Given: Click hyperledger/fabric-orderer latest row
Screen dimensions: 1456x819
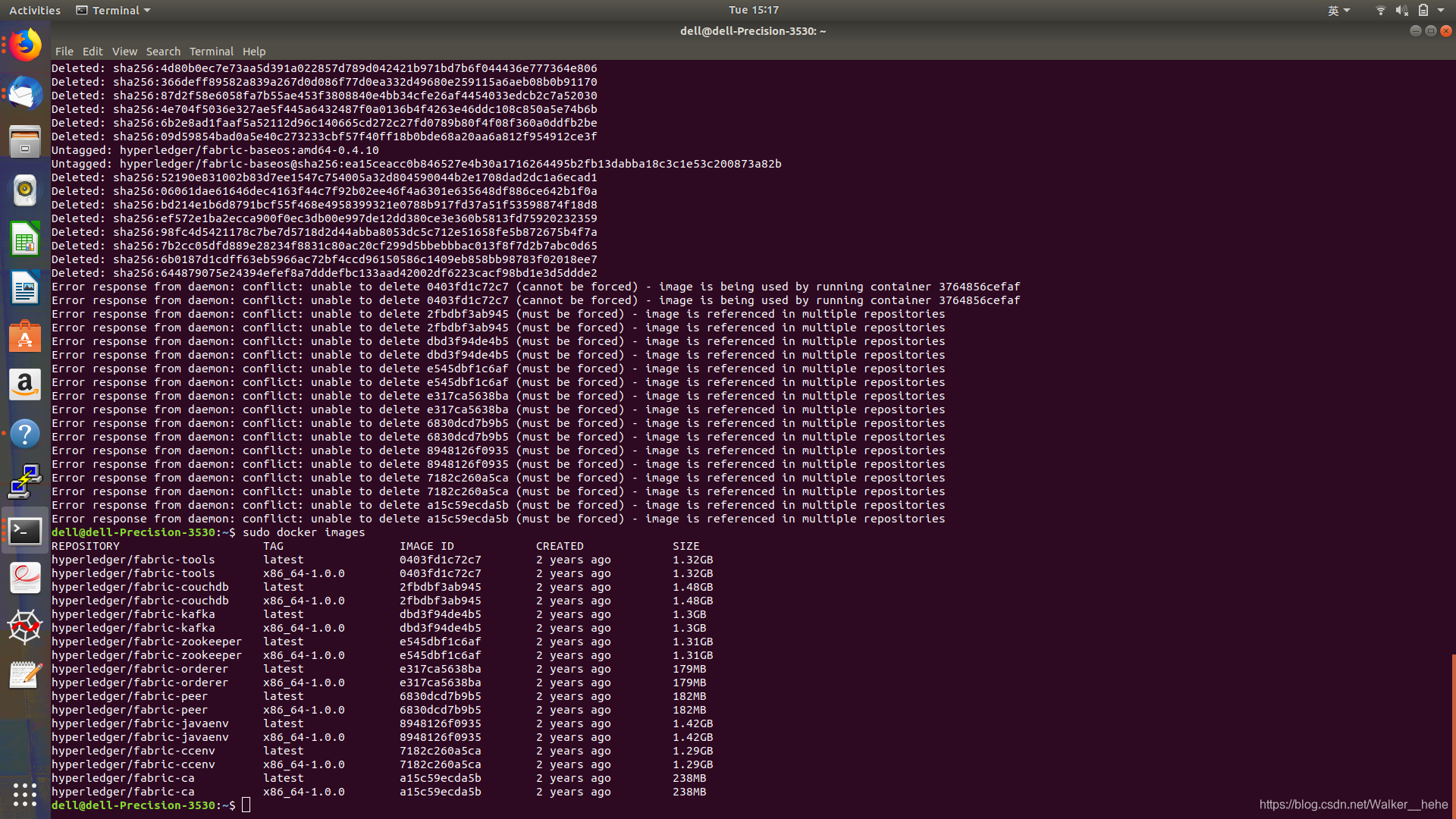Looking at the screenshot, I should click(379, 669).
